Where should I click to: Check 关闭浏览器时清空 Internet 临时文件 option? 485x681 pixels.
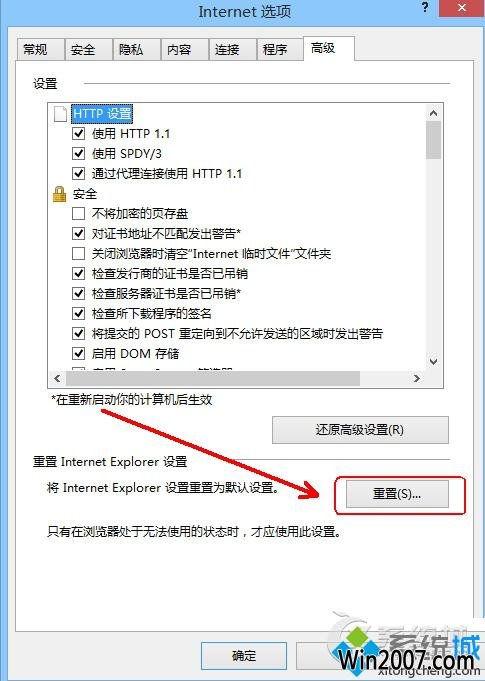pos(78,253)
